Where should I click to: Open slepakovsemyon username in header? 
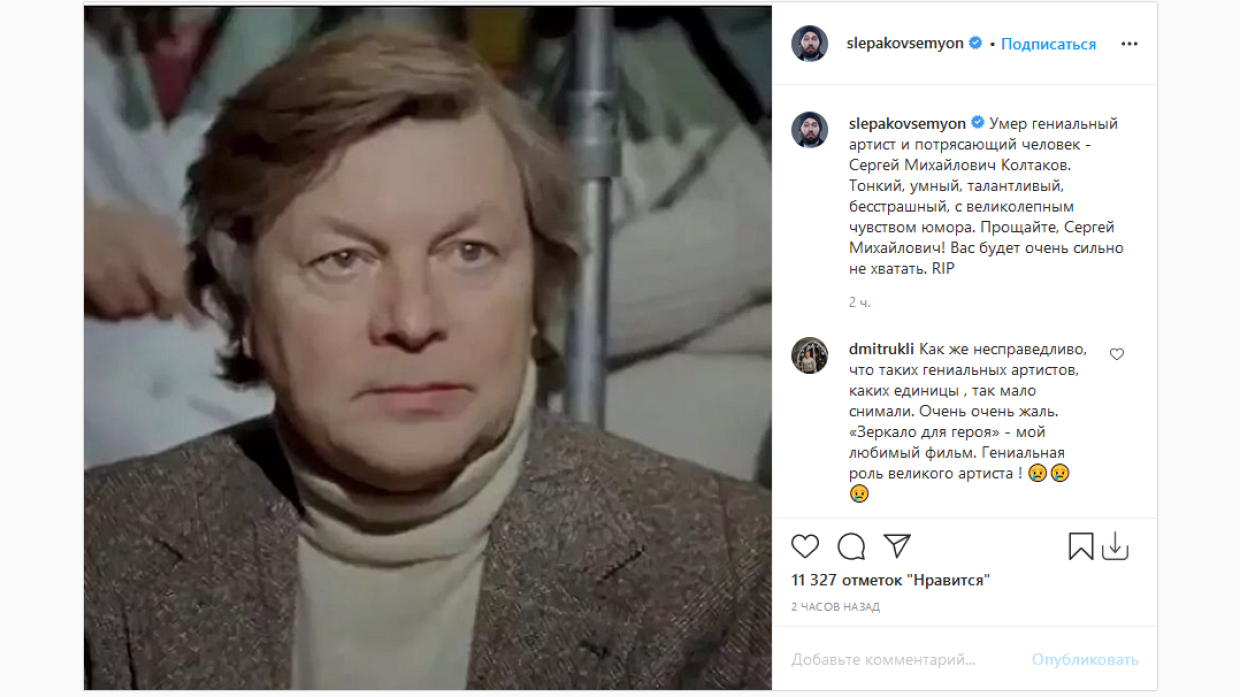click(905, 44)
